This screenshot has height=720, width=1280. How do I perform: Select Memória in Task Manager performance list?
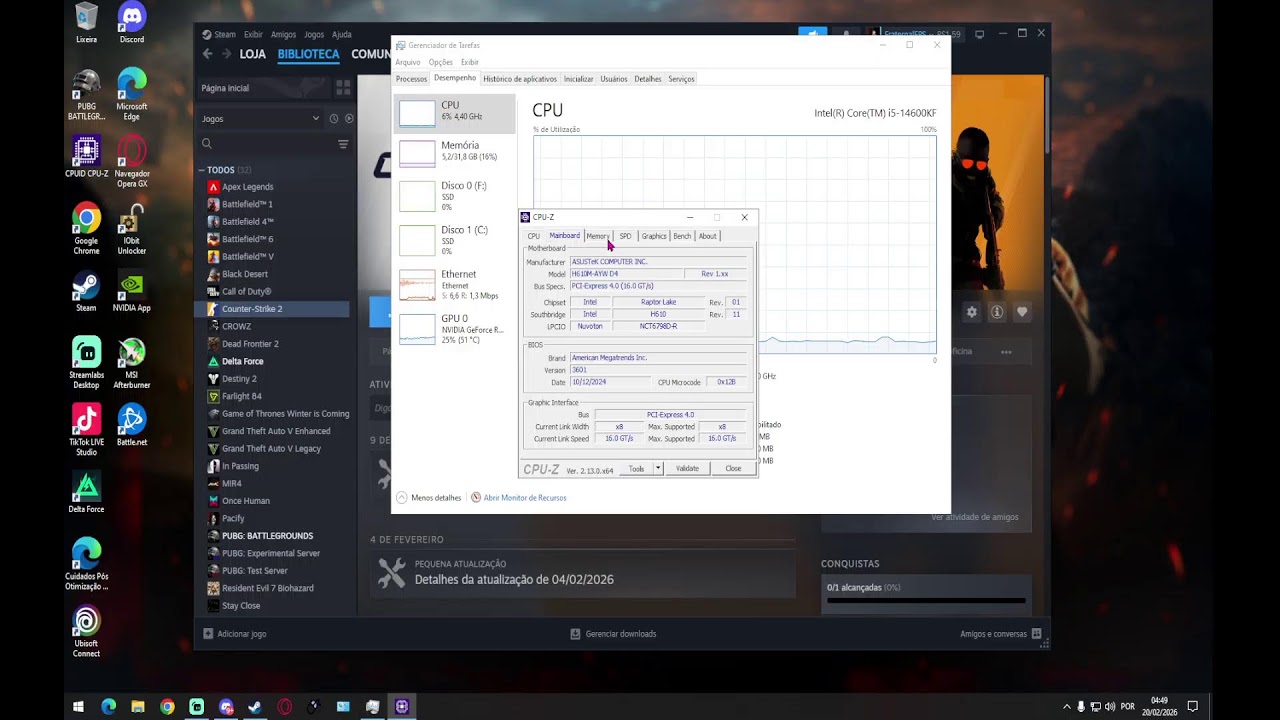(x=455, y=151)
